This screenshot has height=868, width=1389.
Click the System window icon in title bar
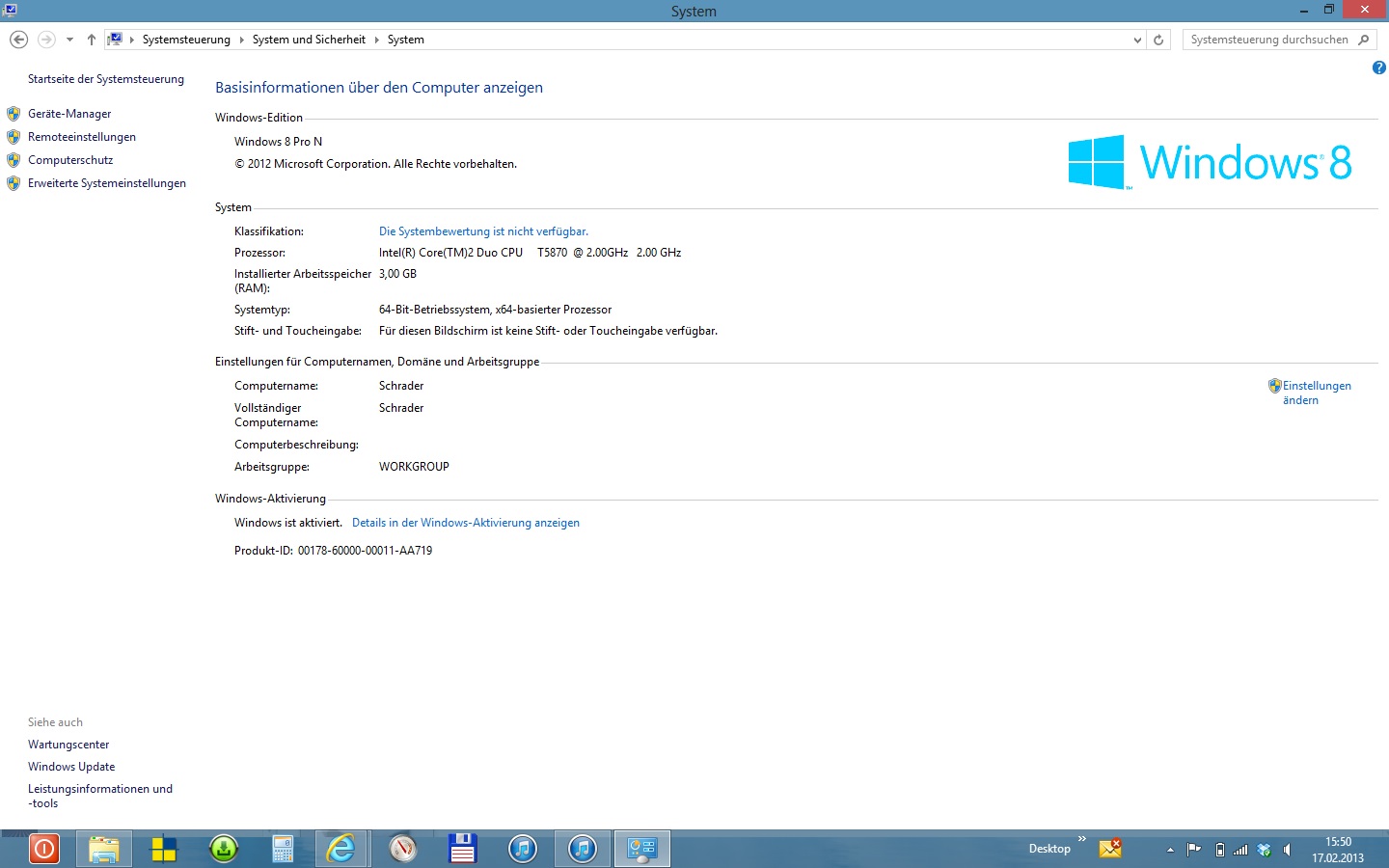tap(10, 10)
